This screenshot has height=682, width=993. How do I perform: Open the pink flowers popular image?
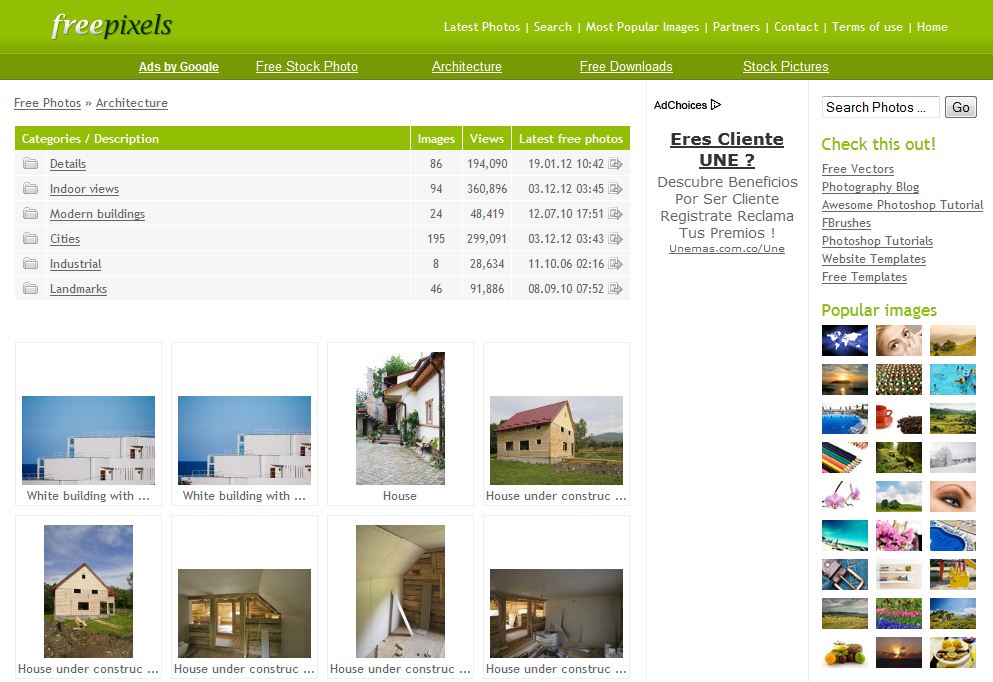click(899, 536)
